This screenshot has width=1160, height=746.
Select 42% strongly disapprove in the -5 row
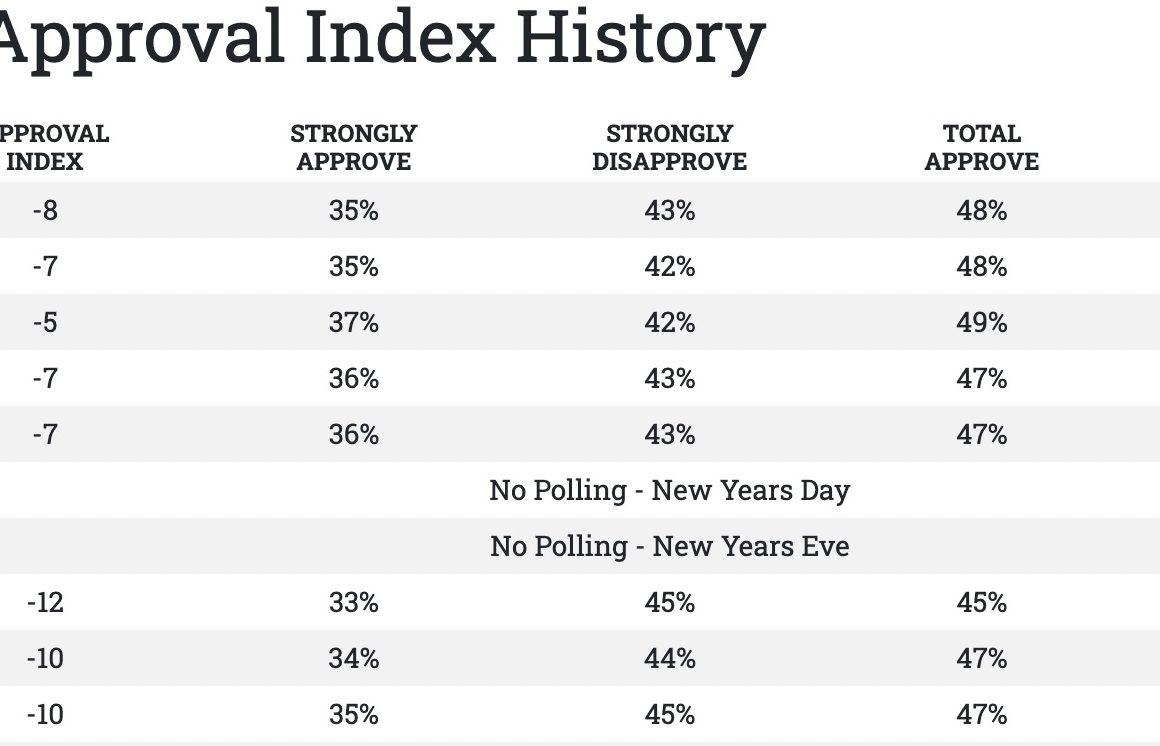[669, 323]
